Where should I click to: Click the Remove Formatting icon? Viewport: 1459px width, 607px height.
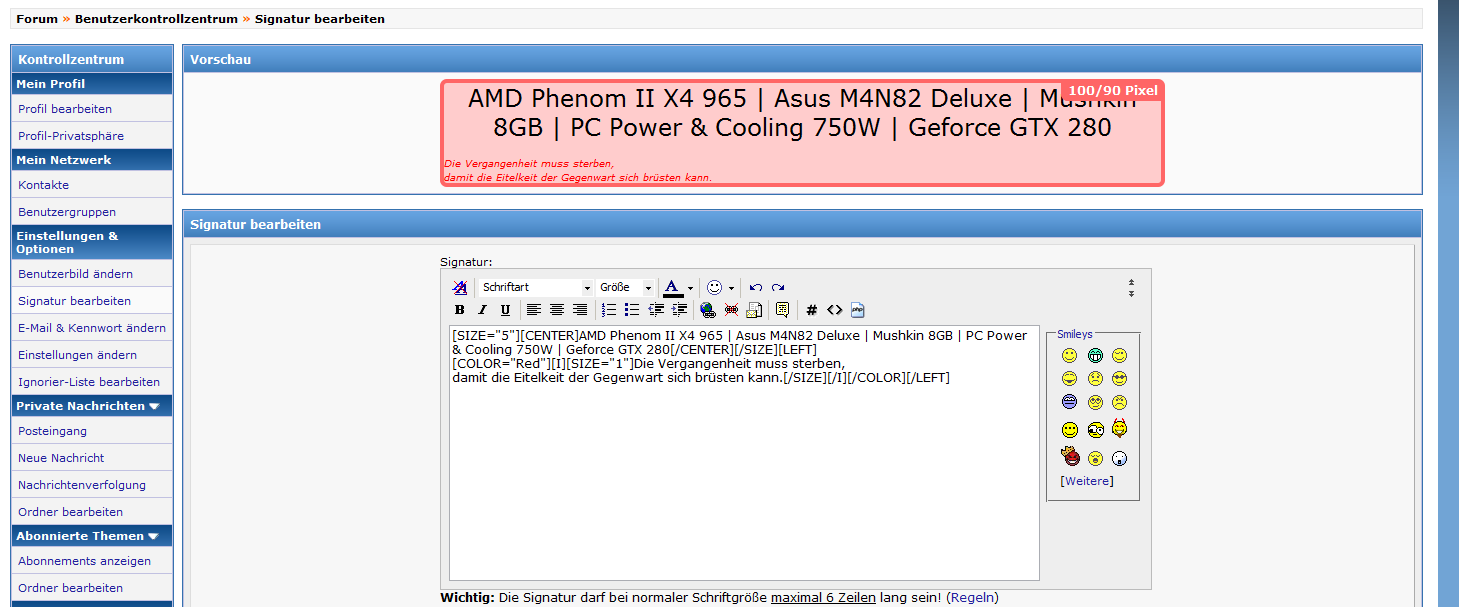click(460, 287)
